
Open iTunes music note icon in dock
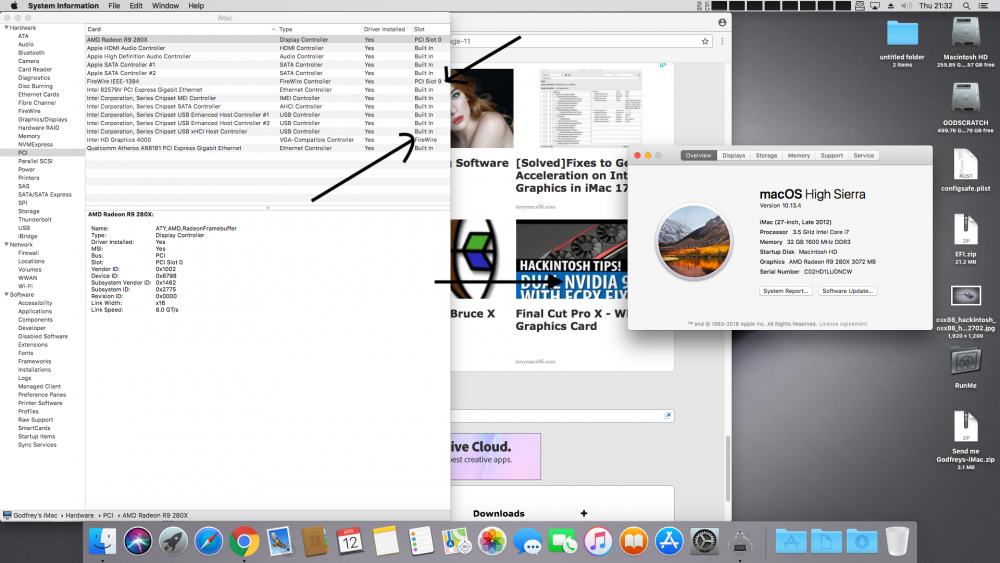[x=598, y=542]
